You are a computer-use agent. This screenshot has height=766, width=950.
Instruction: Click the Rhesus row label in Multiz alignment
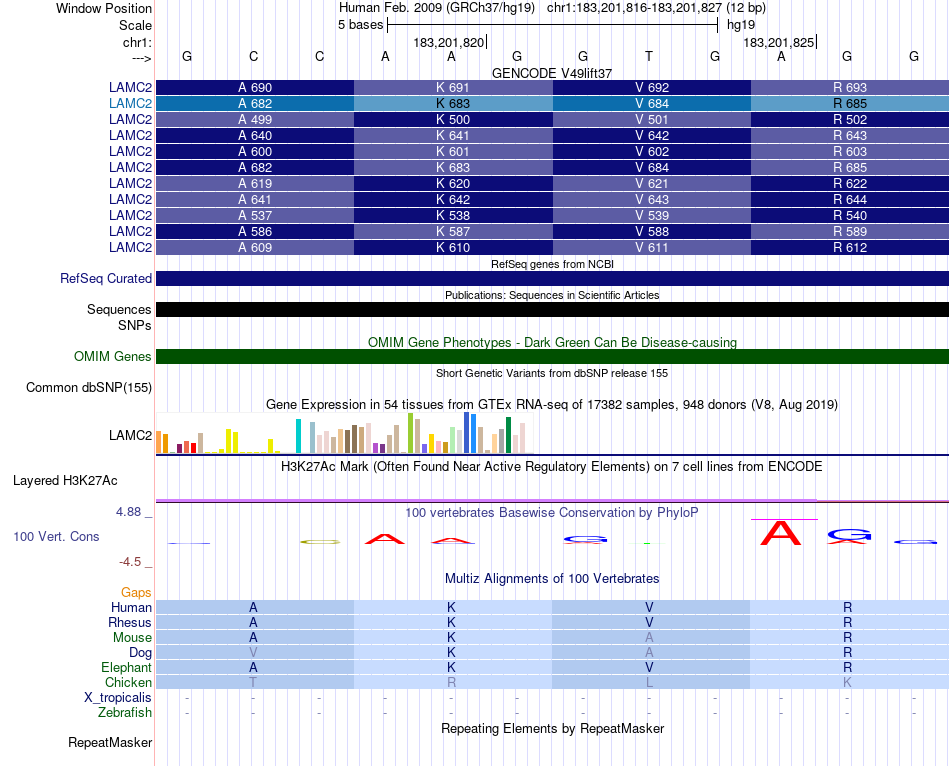[x=130, y=622]
